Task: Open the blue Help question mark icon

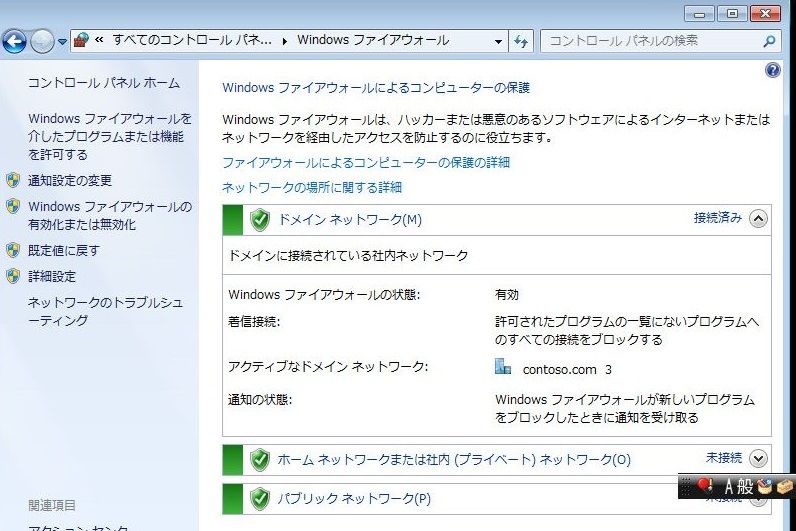Action: click(x=772, y=70)
